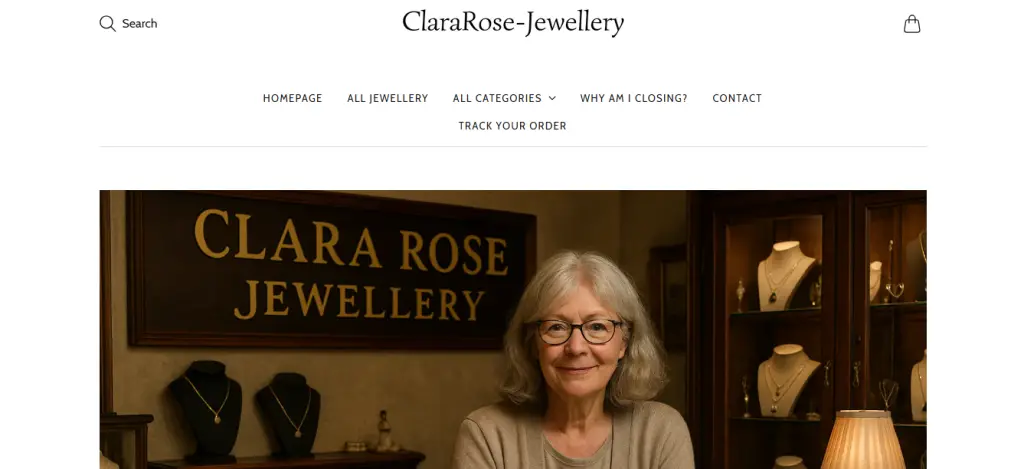Click the ClaraRose-Jewellery site logo
The width and height of the screenshot is (1024, 469).
[x=513, y=23]
